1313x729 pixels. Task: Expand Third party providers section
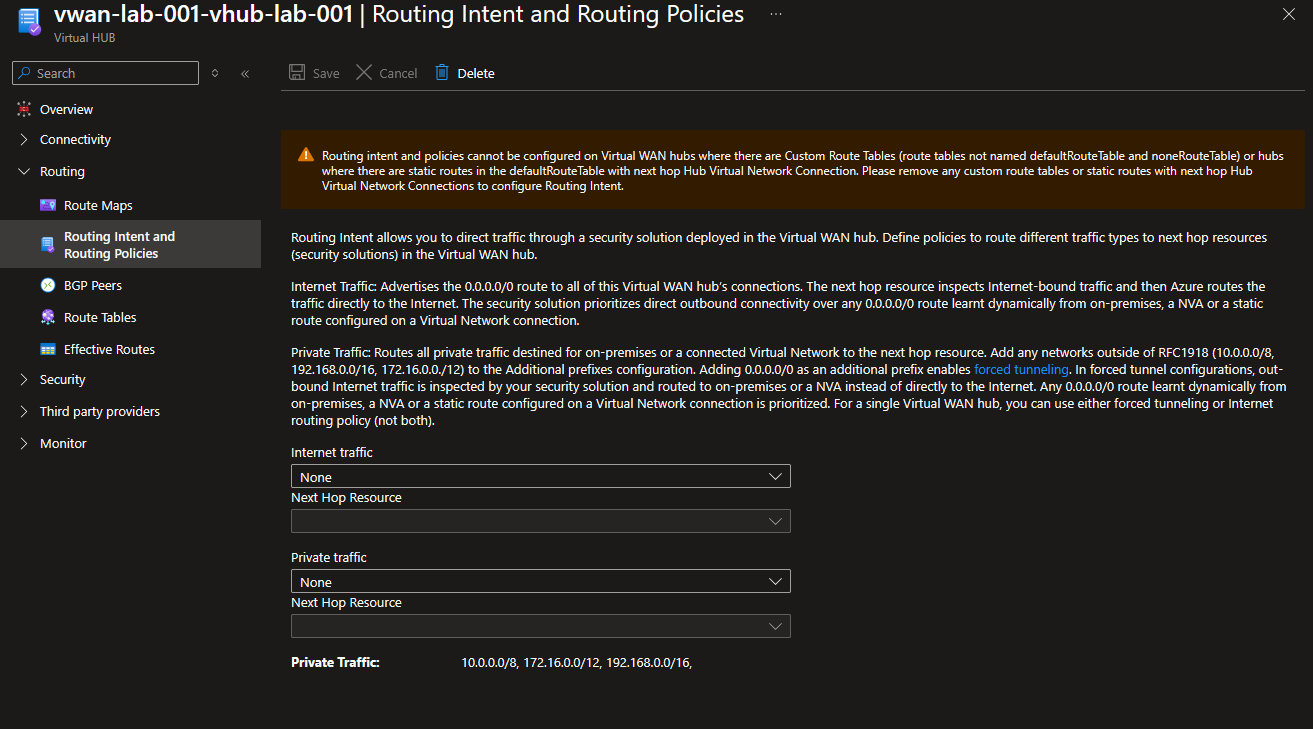[x=24, y=411]
